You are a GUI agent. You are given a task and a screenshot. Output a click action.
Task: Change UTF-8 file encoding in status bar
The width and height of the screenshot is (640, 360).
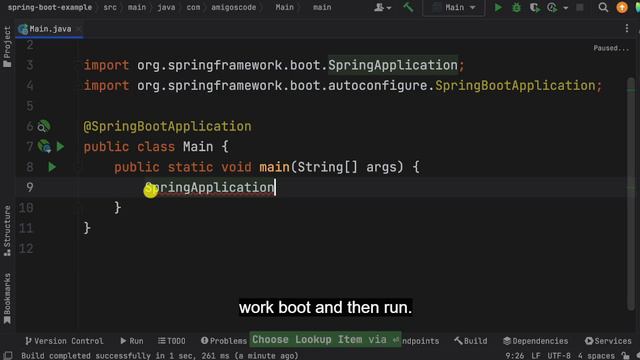click(x=559, y=356)
